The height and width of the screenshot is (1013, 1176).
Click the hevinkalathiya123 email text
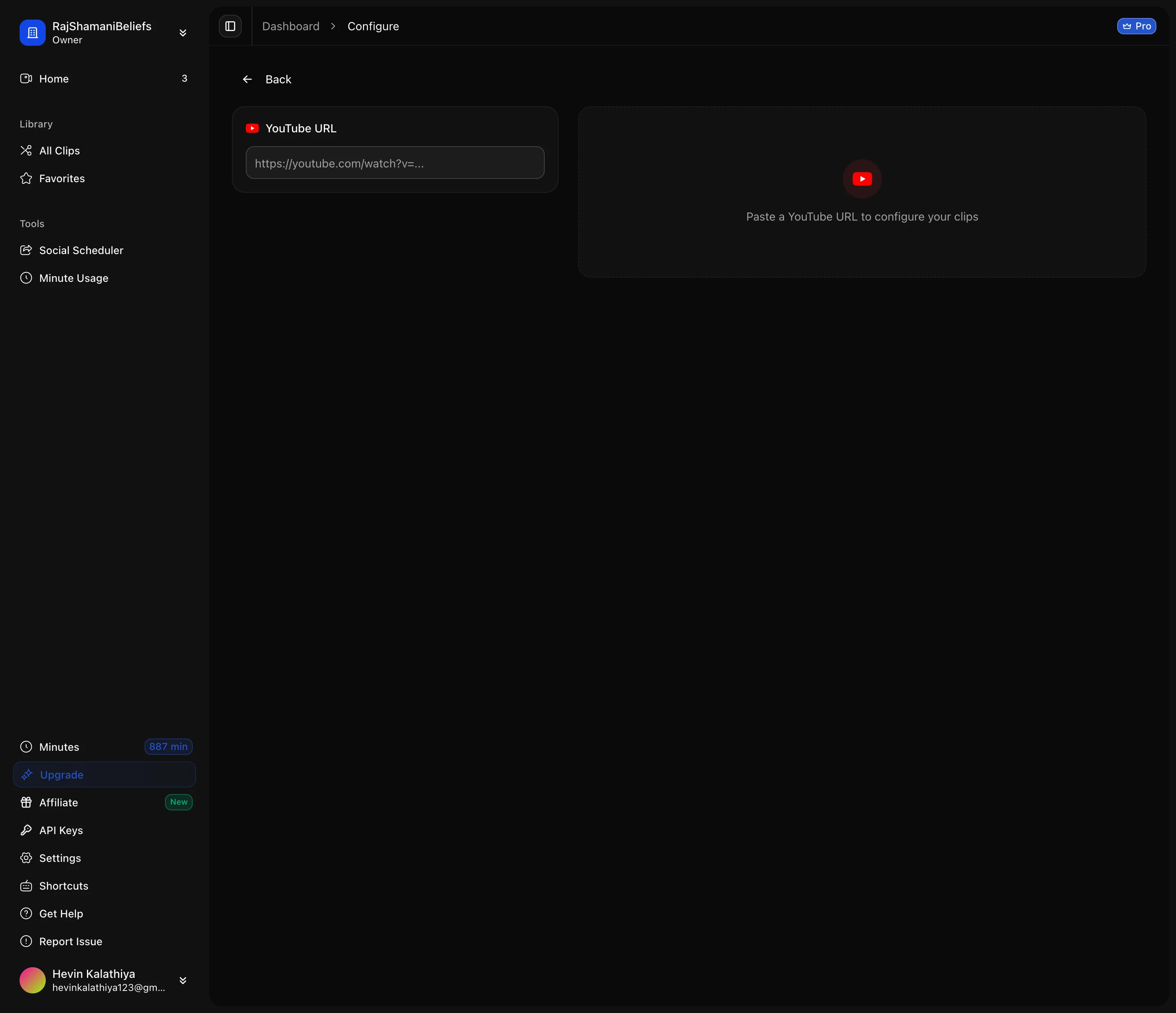[109, 987]
